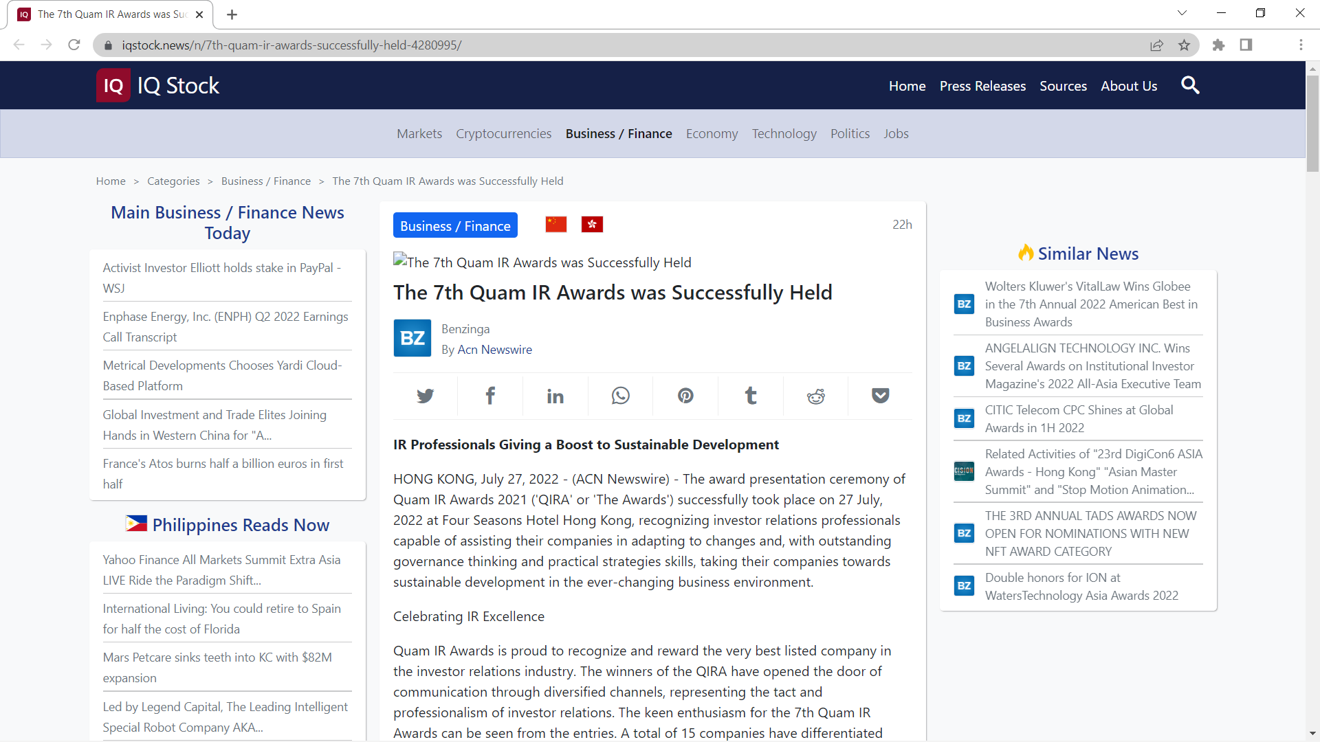Switch to Technology category
Viewport: 1320px width, 742px height.
(x=784, y=133)
